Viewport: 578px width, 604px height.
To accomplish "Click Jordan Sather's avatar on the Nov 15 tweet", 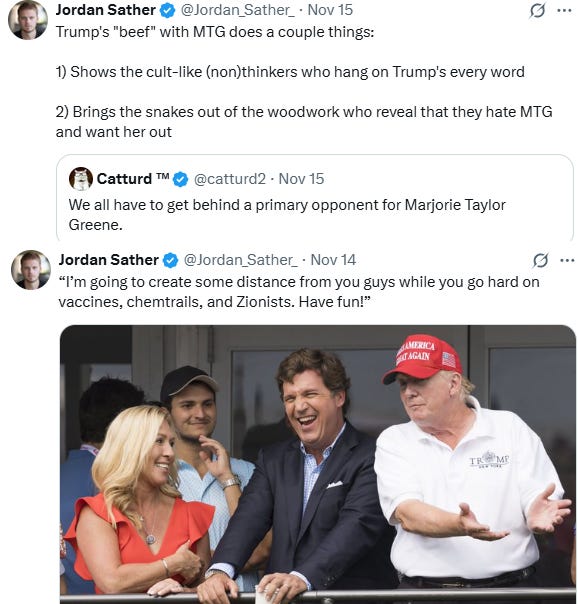I will tap(28, 20).
